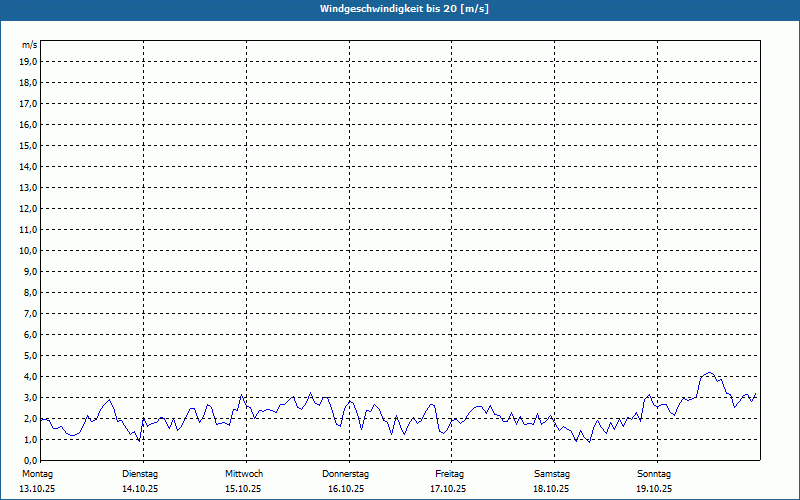
Task: Select the Dienstag day label
Action: click(140, 473)
